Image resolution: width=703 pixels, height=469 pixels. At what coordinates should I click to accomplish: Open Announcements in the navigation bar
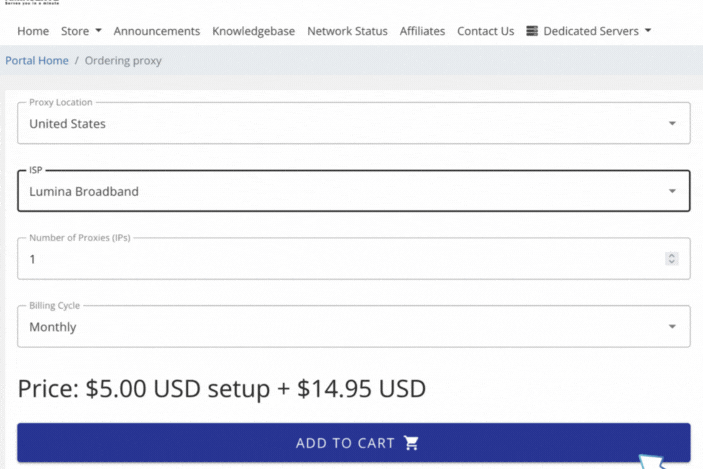coord(157,31)
